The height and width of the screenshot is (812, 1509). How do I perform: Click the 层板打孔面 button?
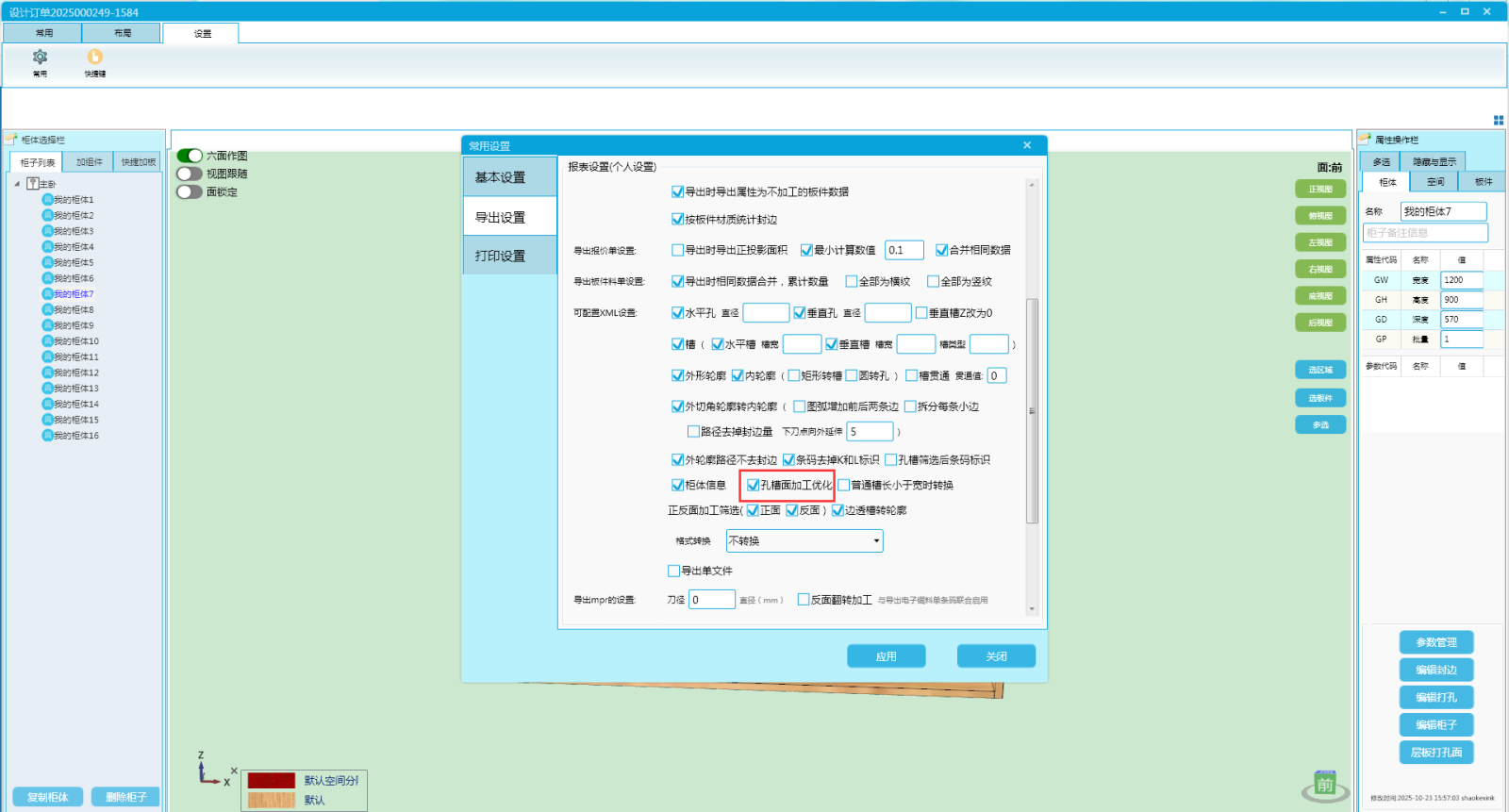point(1436,753)
